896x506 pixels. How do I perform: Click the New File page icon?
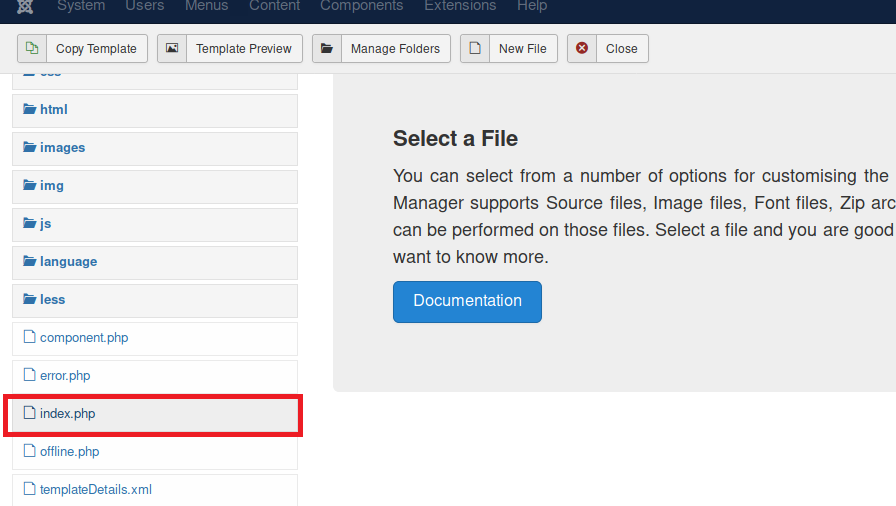pos(475,48)
